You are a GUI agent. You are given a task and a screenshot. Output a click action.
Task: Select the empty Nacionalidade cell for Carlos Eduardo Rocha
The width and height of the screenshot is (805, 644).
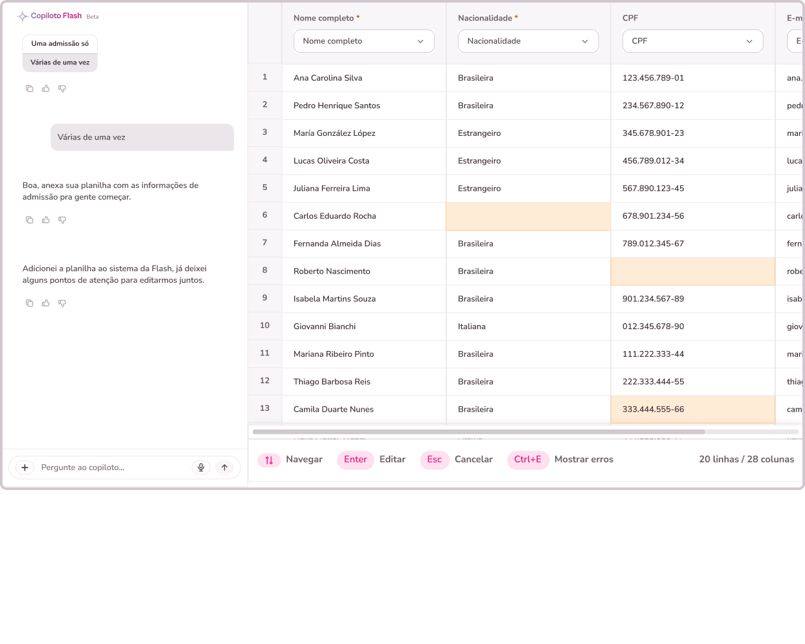click(528, 216)
